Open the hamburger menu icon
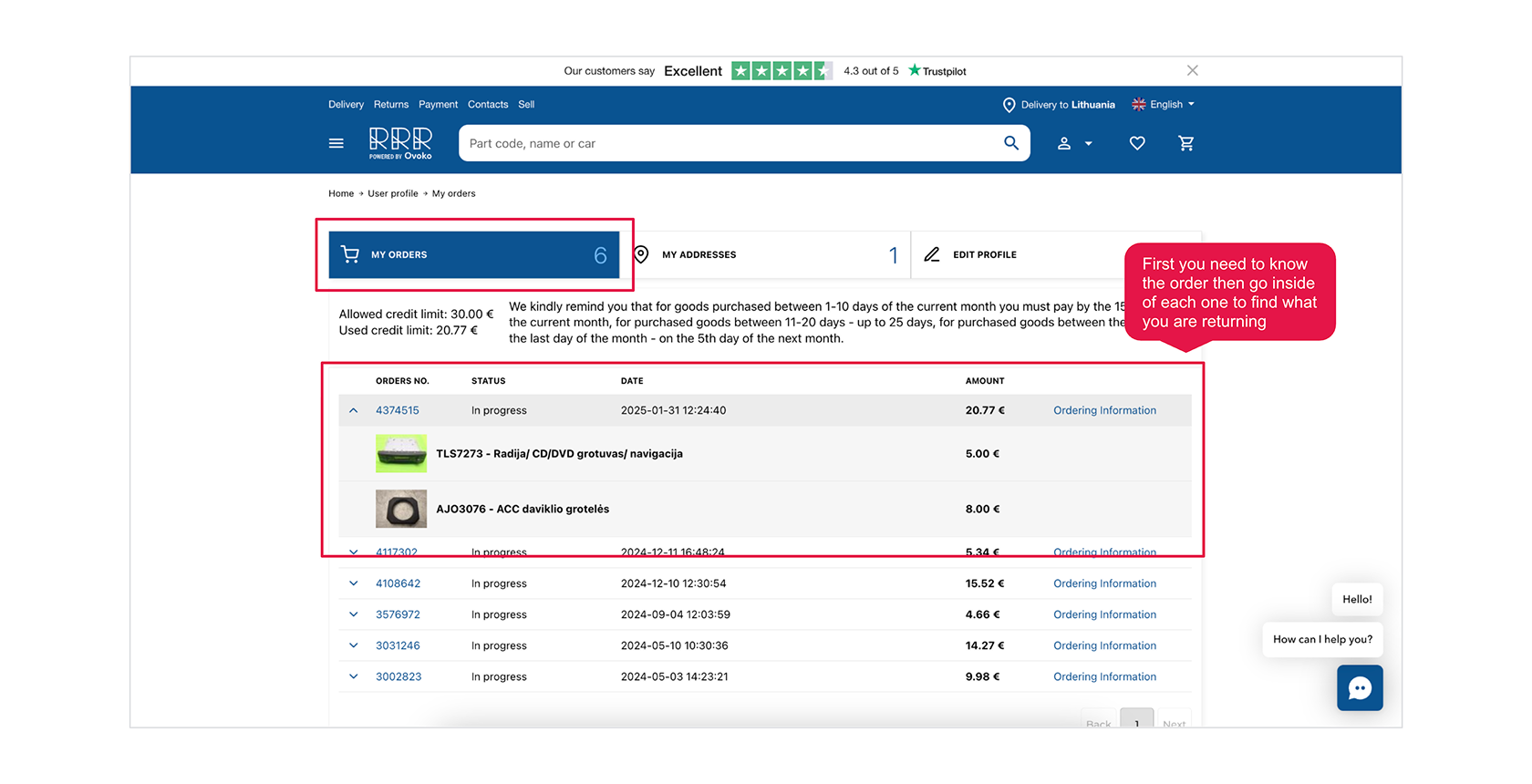The image size is (1532, 784). (x=336, y=143)
